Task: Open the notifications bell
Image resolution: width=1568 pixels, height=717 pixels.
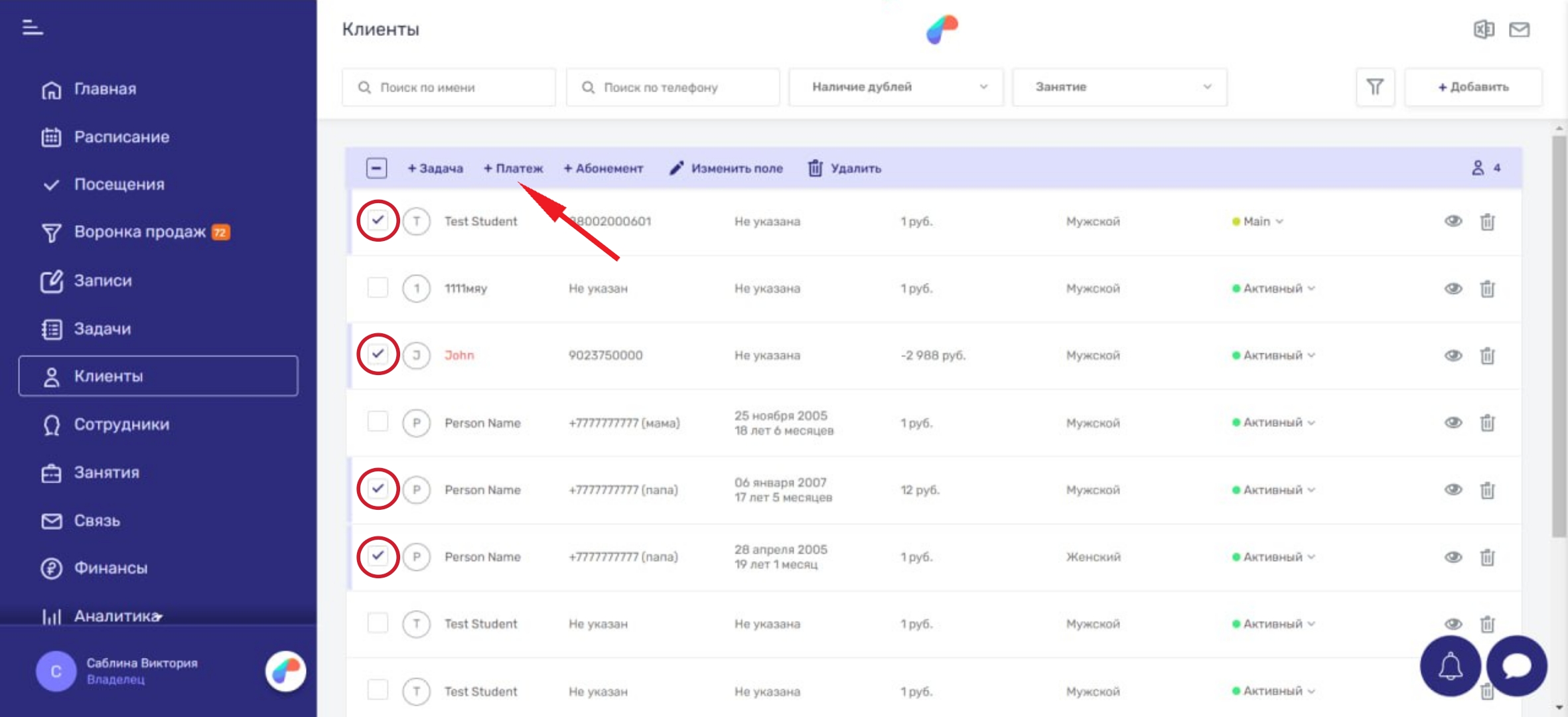Action: (x=1450, y=666)
